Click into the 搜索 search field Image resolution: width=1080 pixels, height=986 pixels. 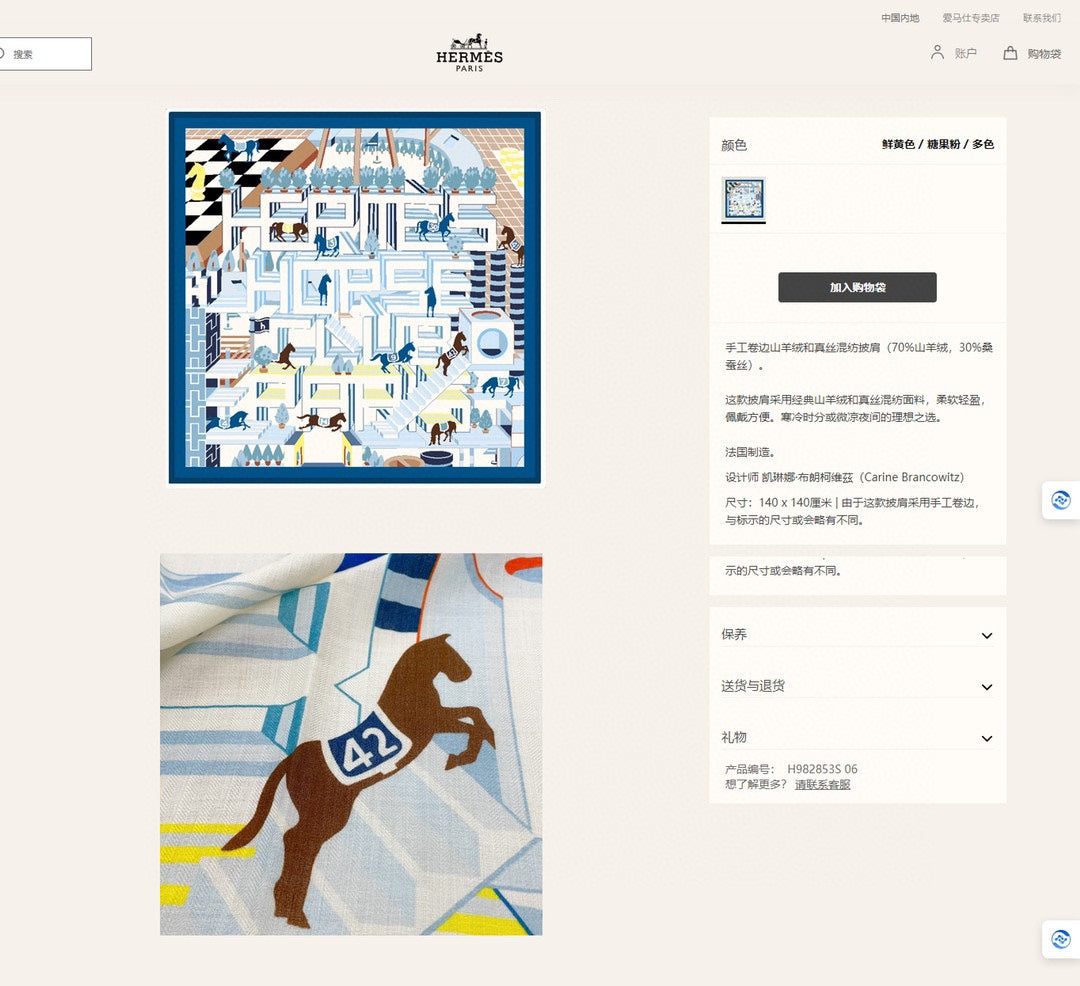[45, 54]
